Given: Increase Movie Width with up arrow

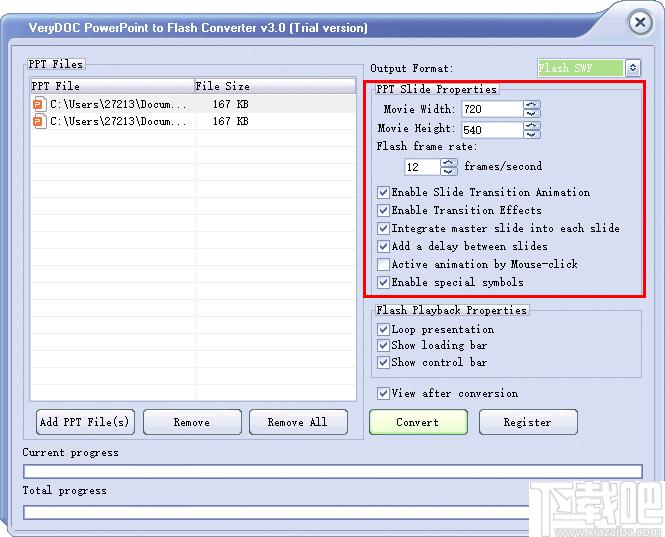Looking at the screenshot, I should (x=532, y=105).
